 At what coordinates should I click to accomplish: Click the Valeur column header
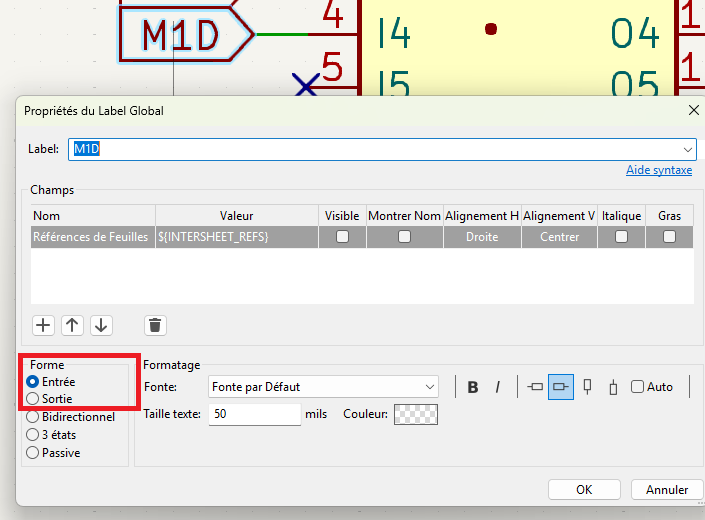point(237,216)
